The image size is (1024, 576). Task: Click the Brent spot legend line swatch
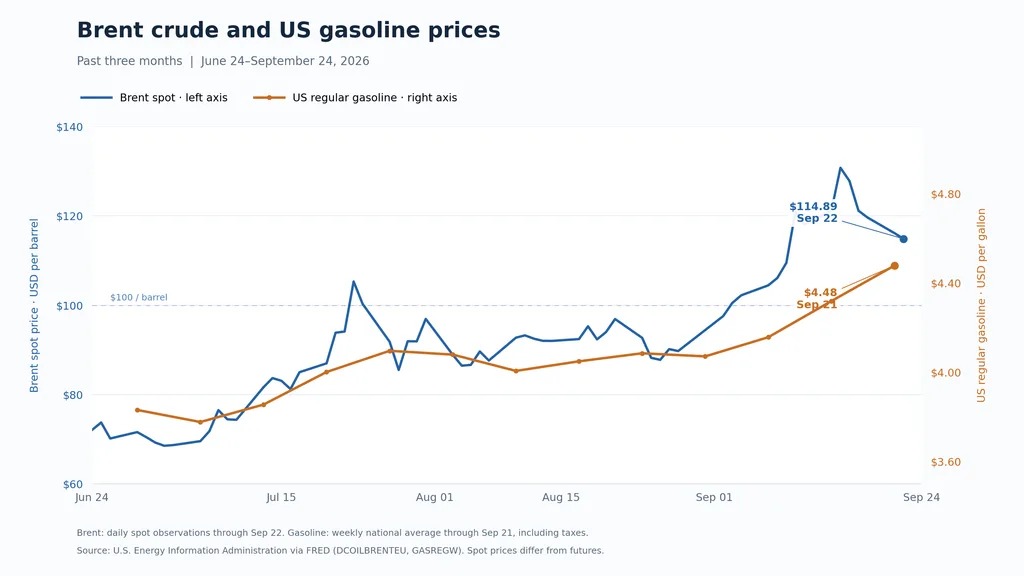[x=97, y=98]
